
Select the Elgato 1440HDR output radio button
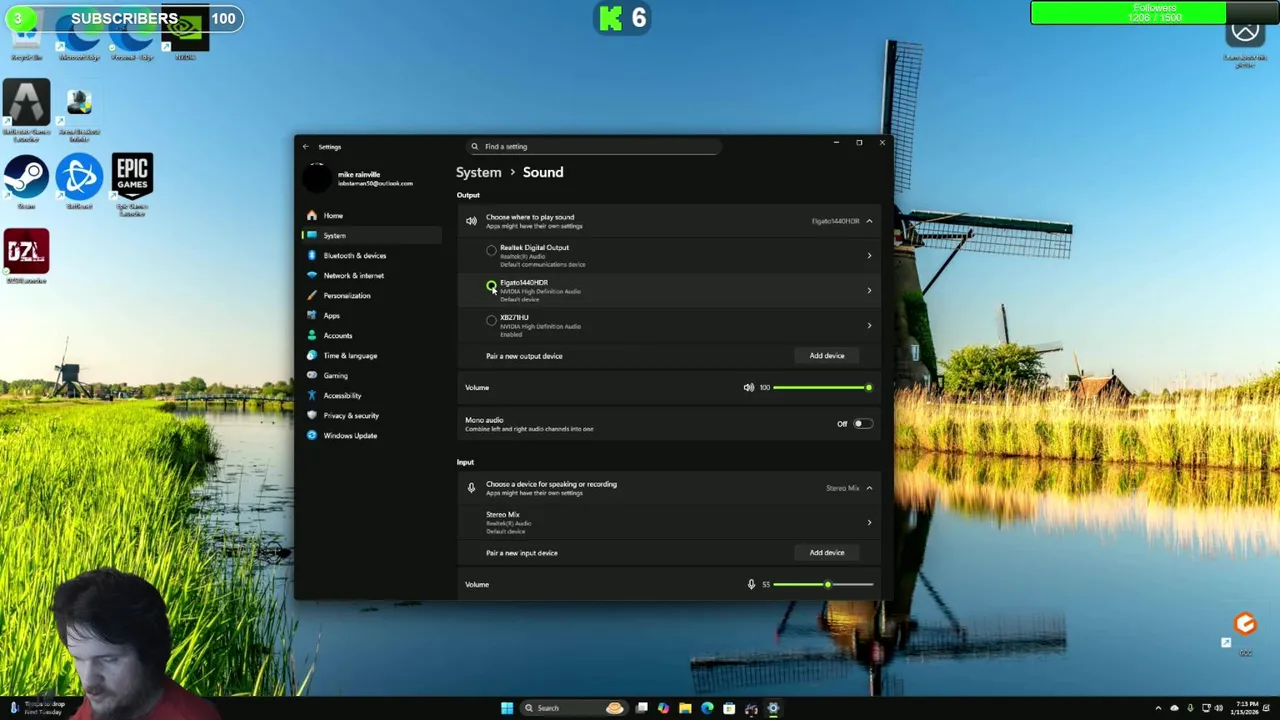pyautogui.click(x=491, y=286)
